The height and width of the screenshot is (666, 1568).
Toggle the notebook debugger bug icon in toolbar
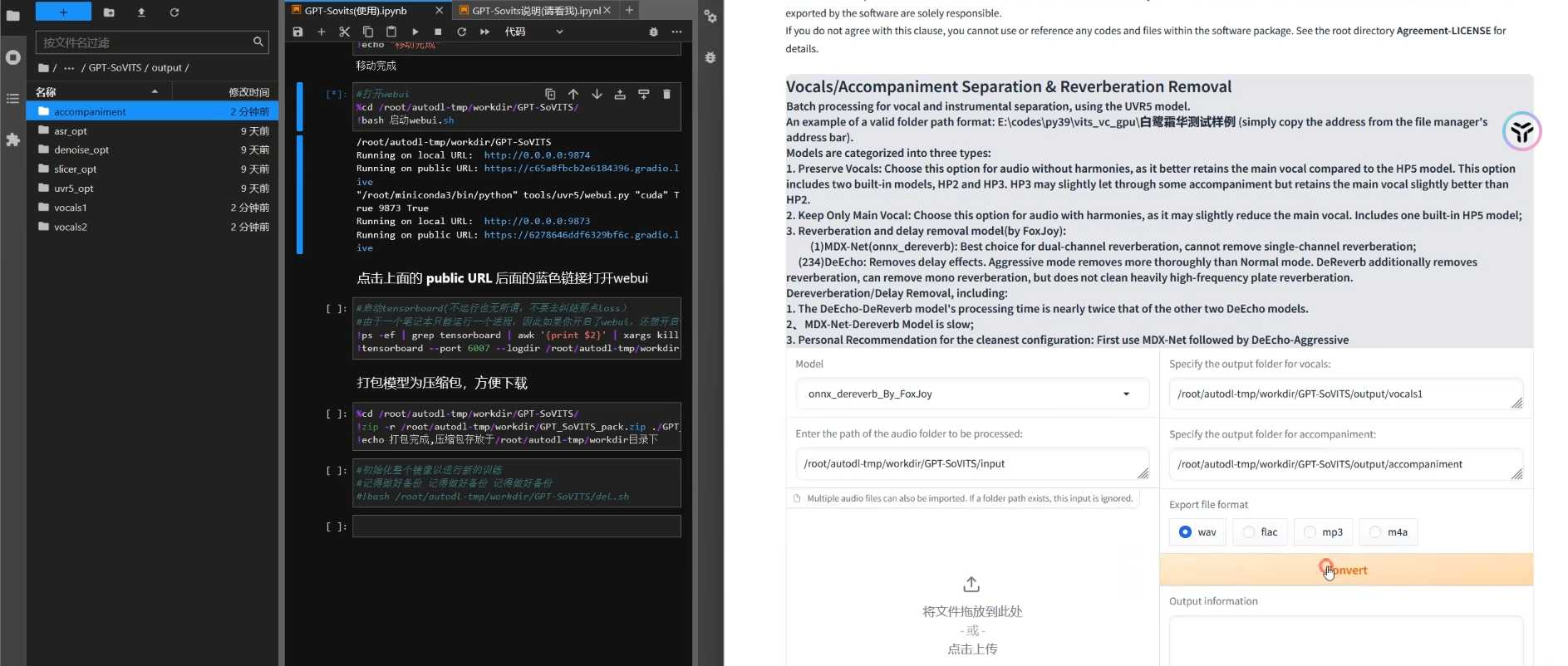coord(653,32)
